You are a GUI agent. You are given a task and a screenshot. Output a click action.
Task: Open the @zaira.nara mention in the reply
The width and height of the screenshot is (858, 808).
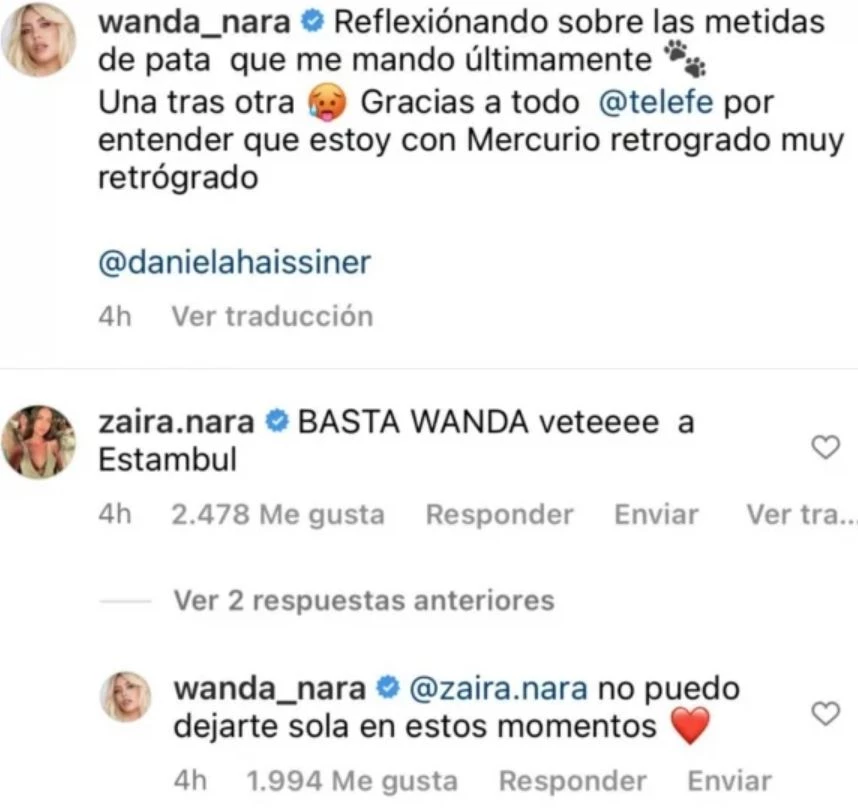(x=498, y=689)
